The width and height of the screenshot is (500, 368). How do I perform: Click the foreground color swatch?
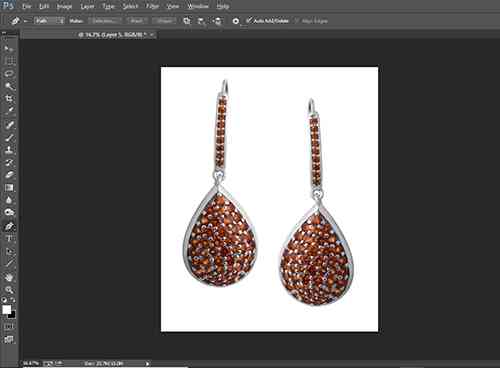[x=7, y=310]
